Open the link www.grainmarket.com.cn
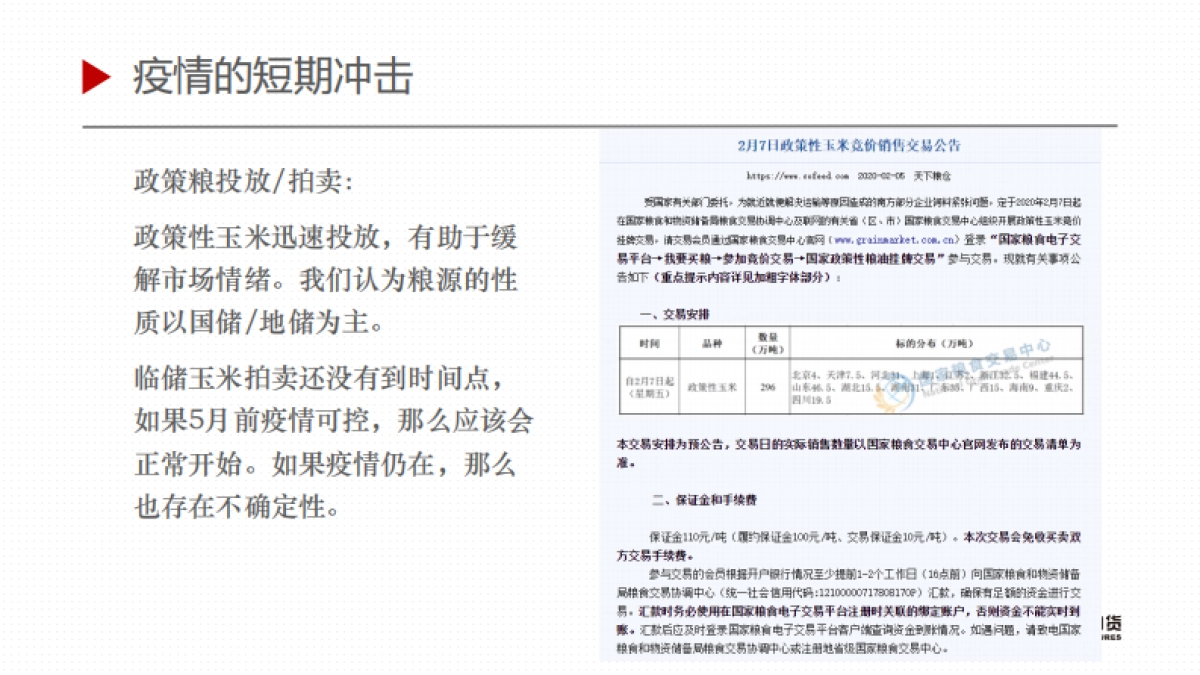1200x675 pixels. [x=895, y=240]
